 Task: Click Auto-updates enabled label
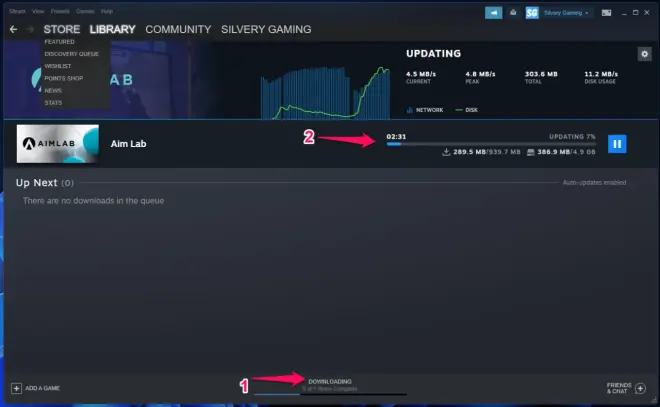click(594, 182)
